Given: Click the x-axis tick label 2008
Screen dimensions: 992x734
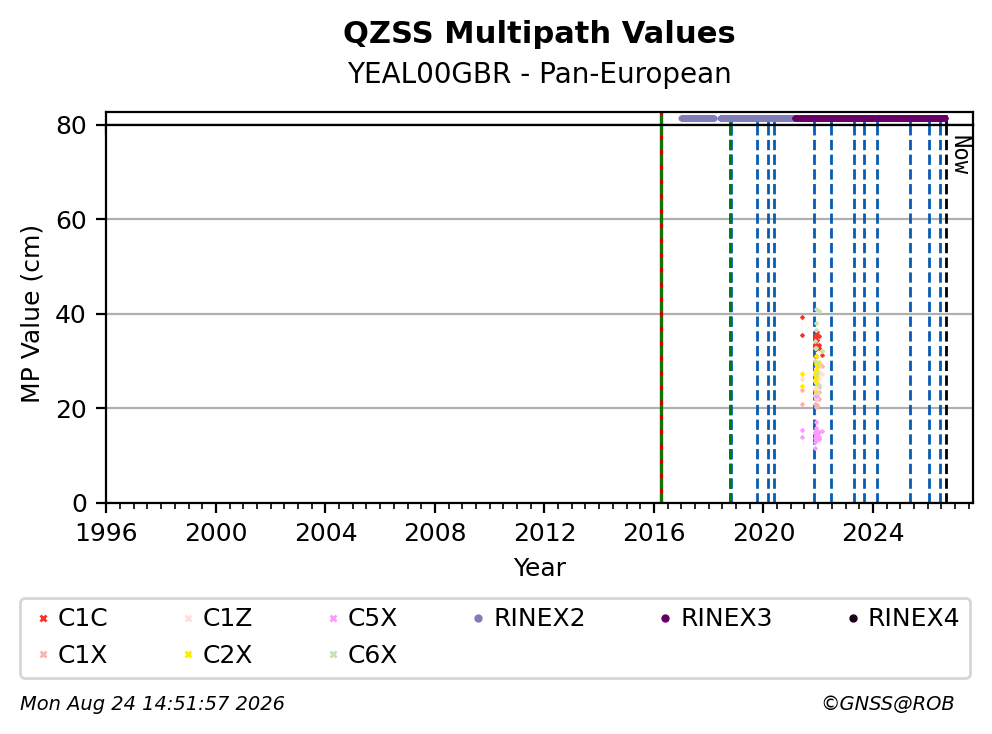Looking at the screenshot, I should click(435, 533).
